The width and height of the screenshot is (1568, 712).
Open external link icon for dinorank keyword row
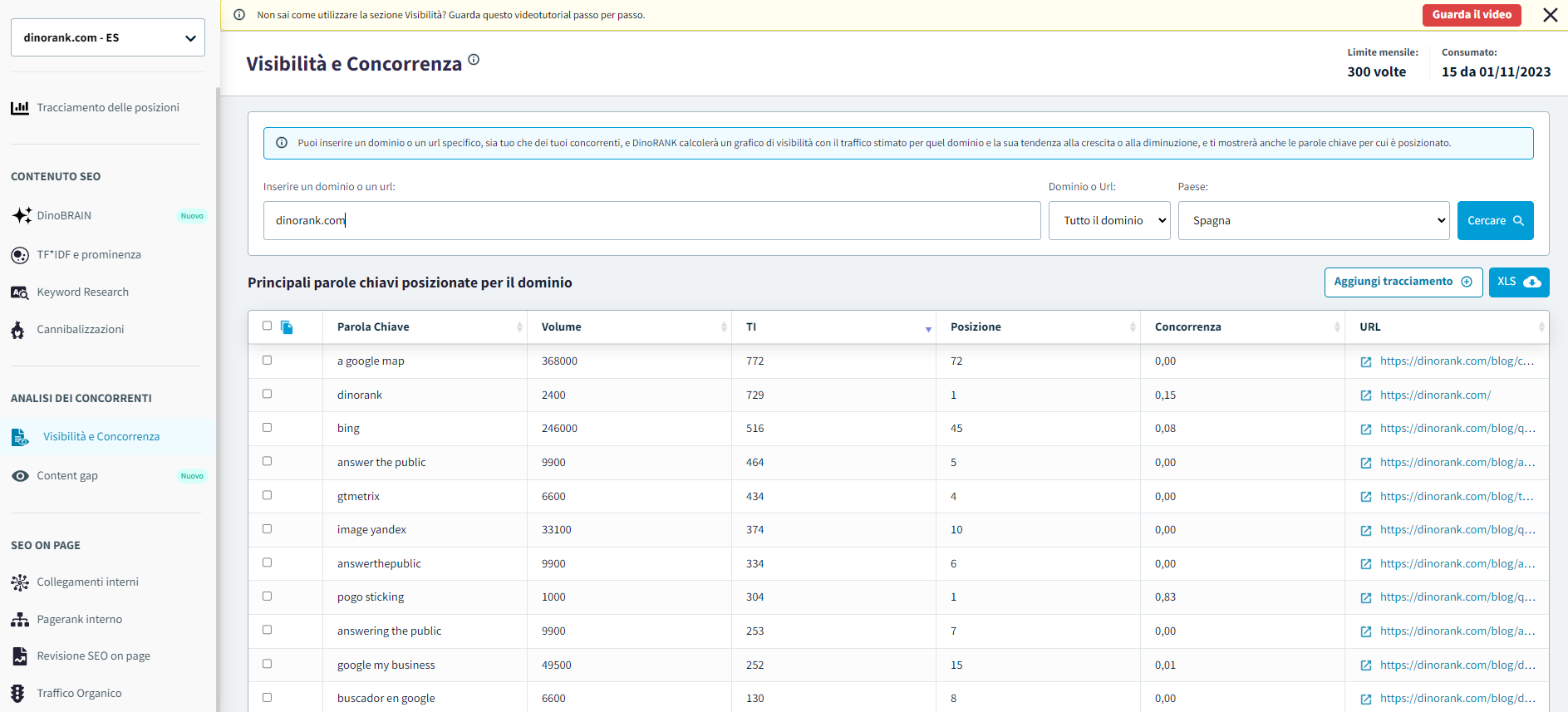1365,395
